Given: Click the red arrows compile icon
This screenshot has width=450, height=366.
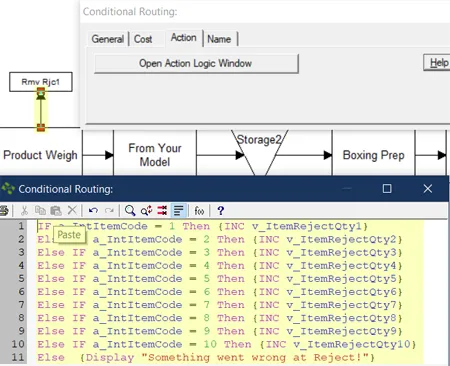Looking at the screenshot, I should (162, 211).
